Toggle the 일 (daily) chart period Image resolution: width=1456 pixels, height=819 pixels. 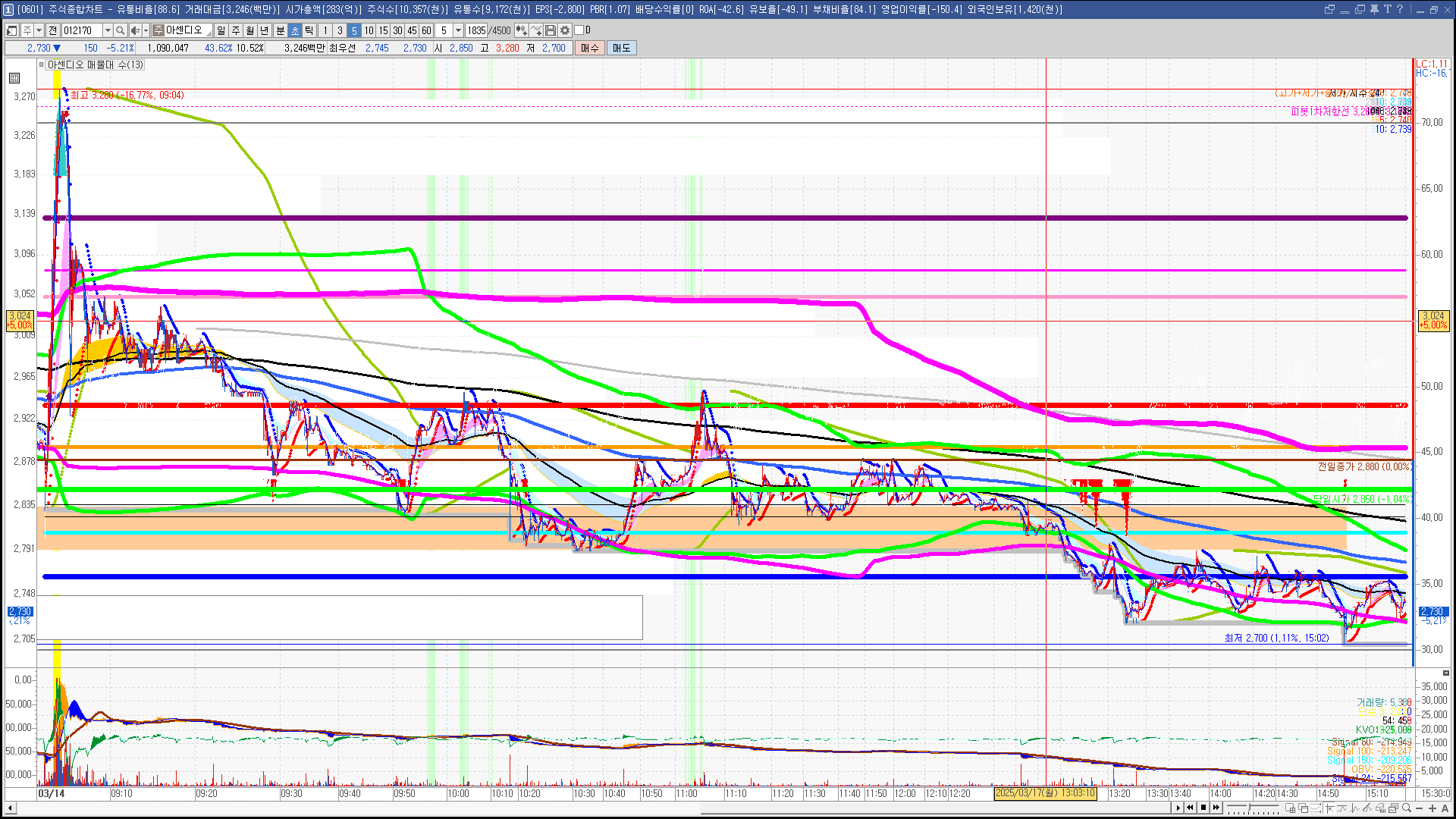click(x=221, y=30)
